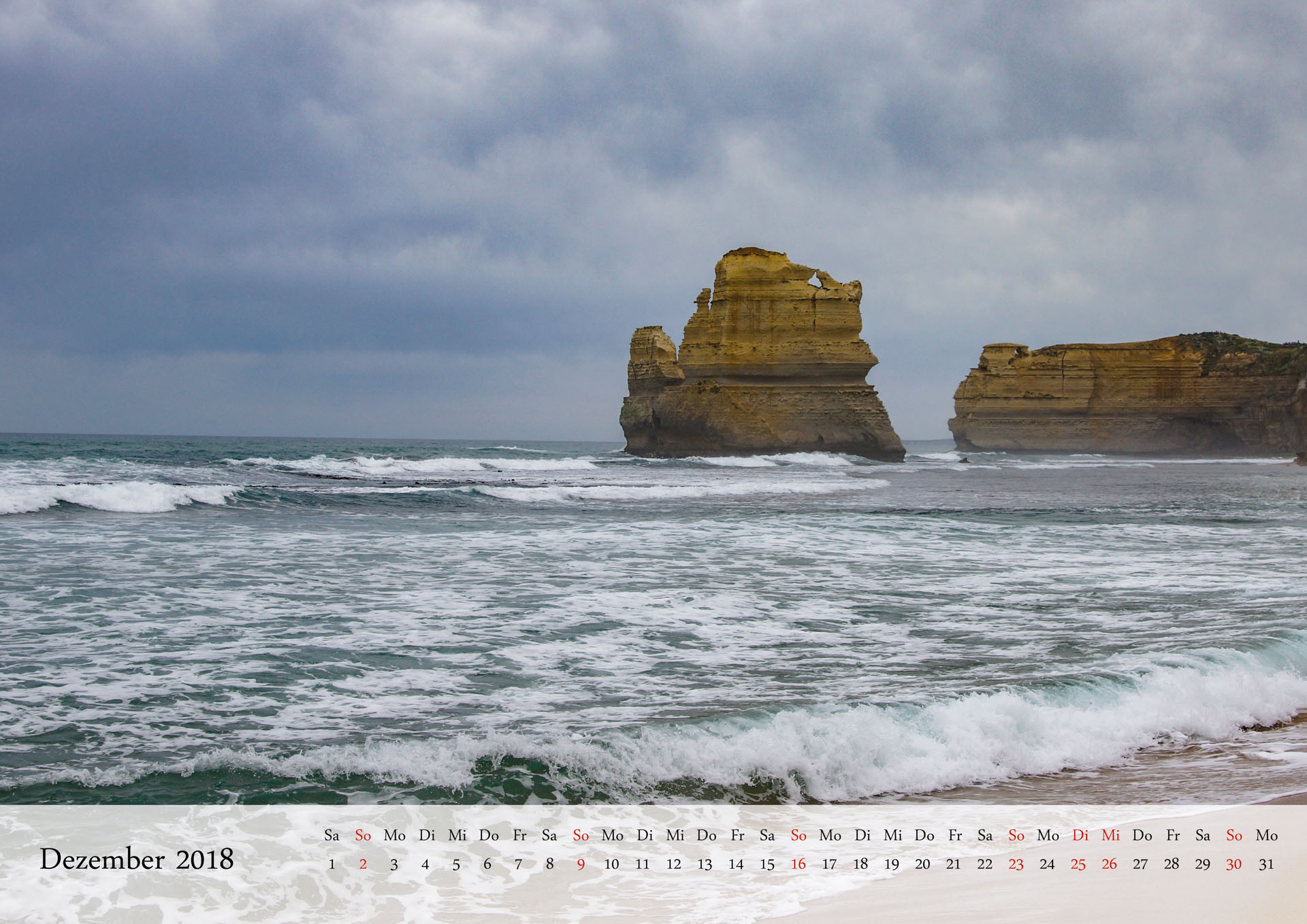Select date 24 in the calendar
The height and width of the screenshot is (924, 1307).
1047,864
